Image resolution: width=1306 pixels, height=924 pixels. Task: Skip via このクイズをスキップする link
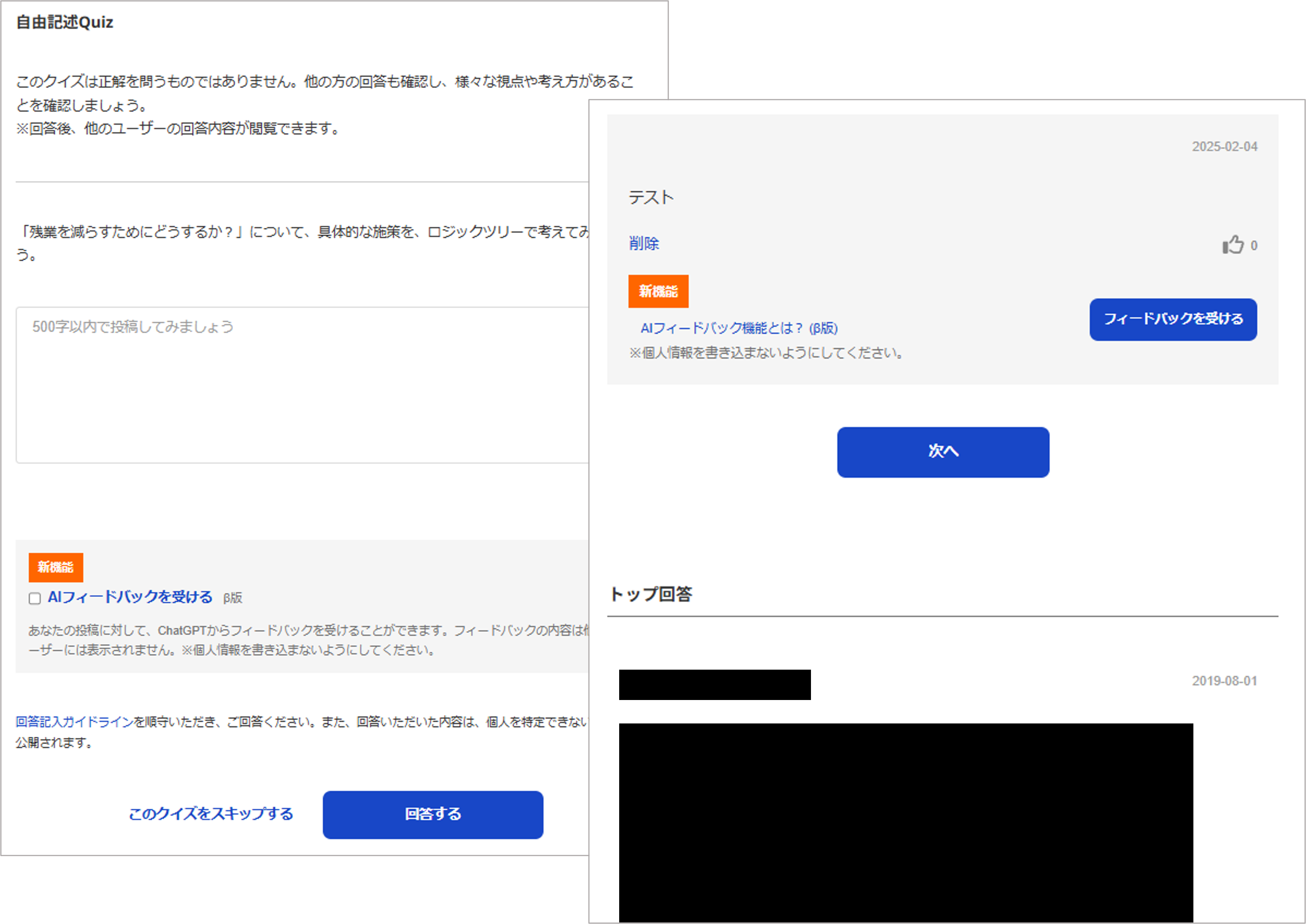(x=211, y=814)
